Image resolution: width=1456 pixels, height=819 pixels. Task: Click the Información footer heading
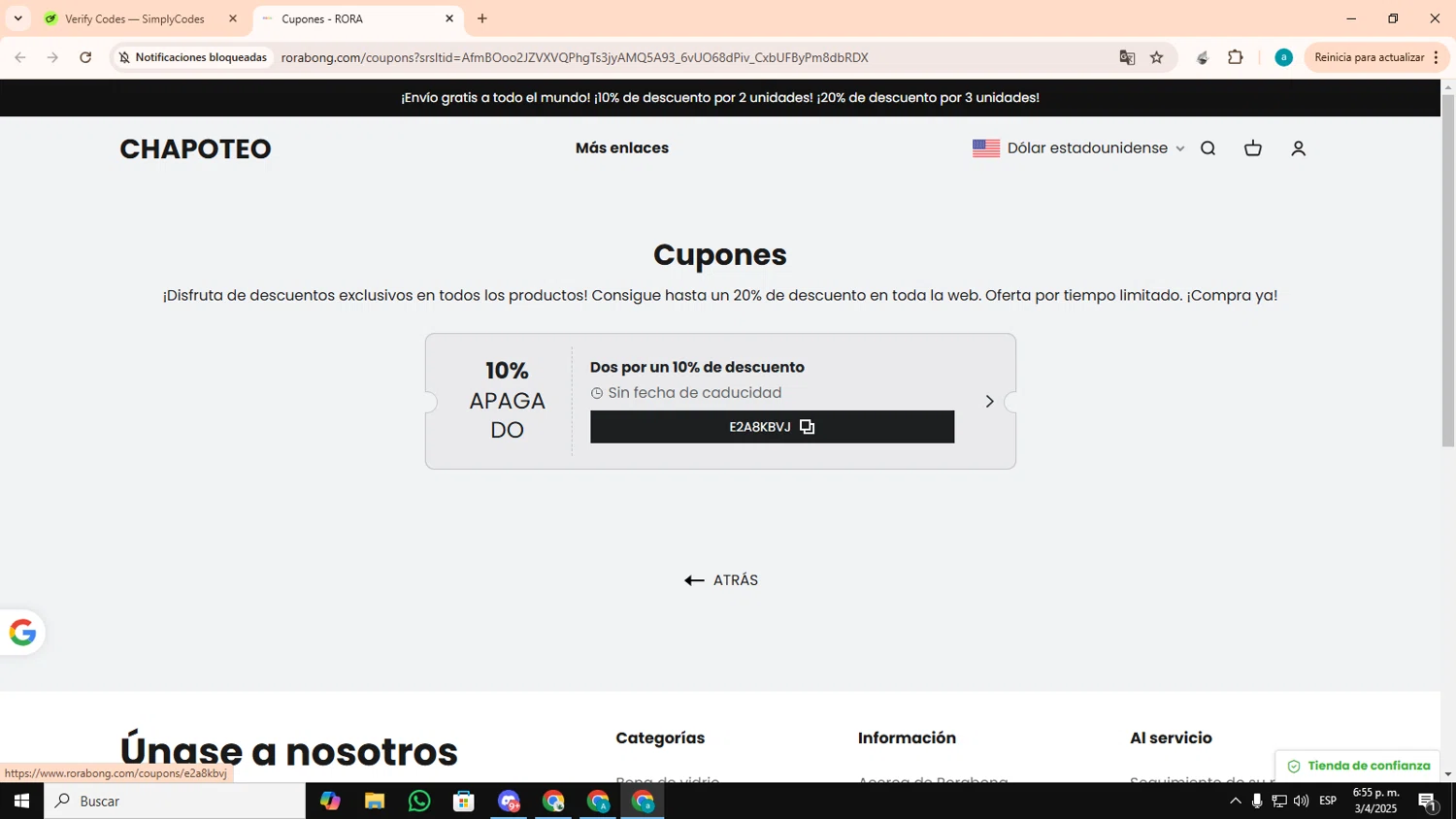pos(907,737)
